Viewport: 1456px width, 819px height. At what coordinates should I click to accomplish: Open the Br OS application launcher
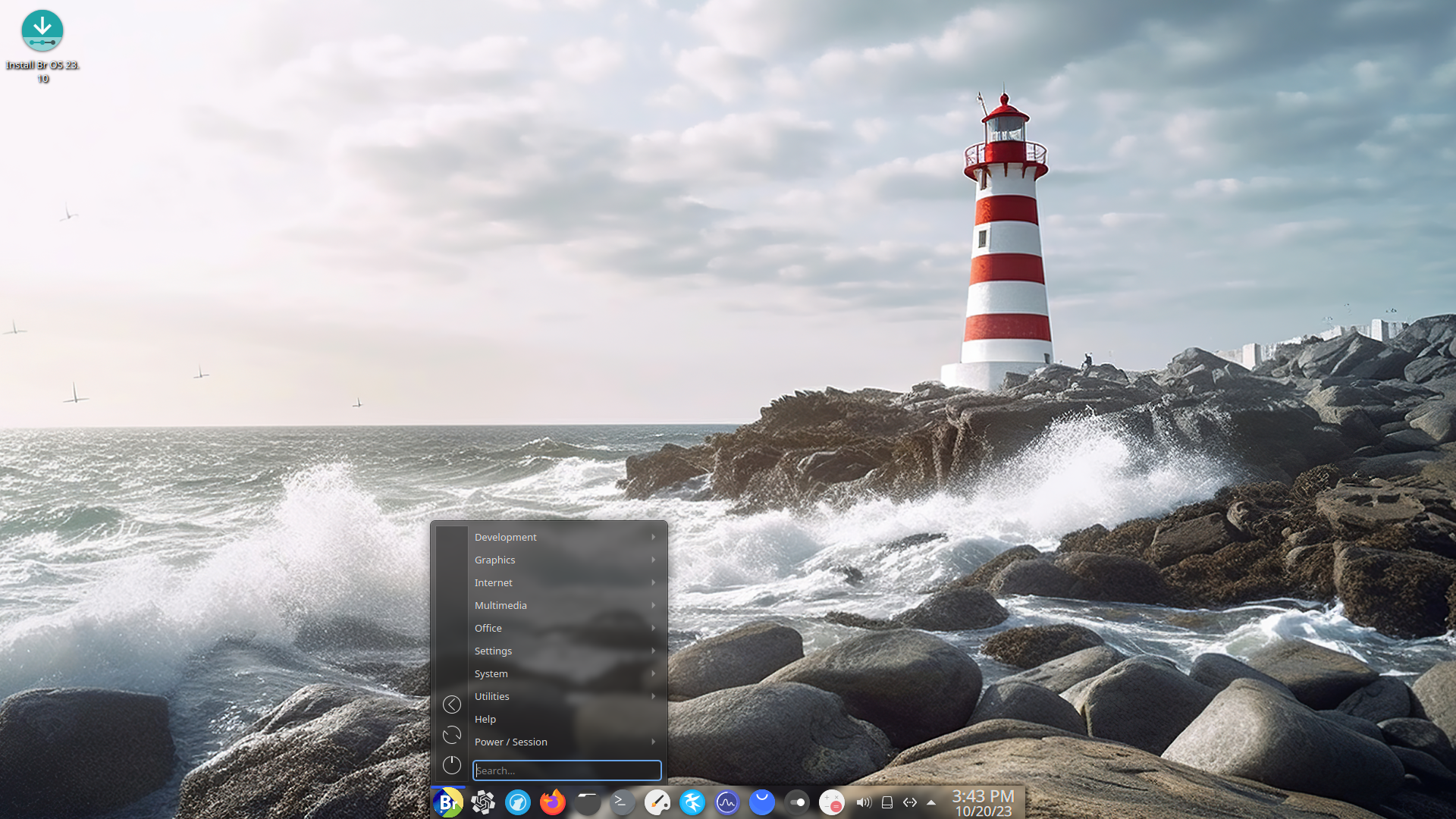[x=448, y=802]
